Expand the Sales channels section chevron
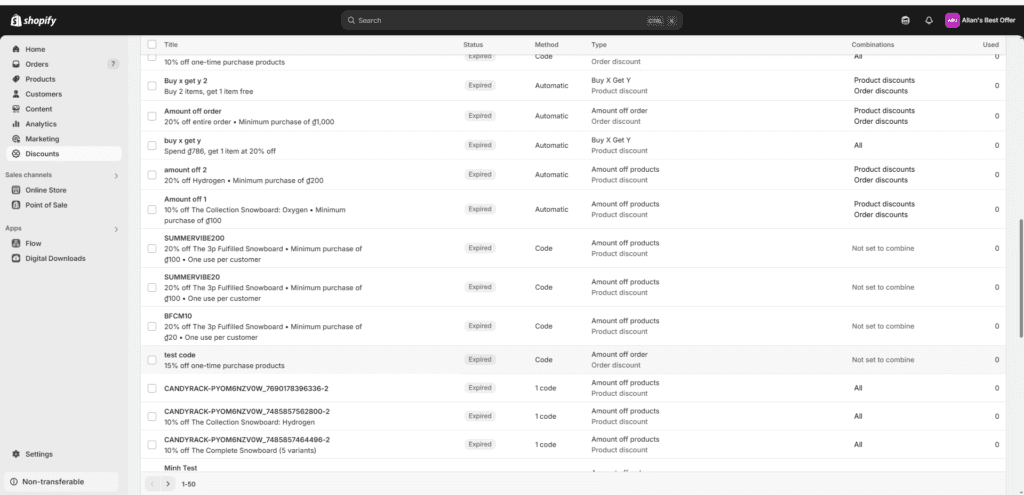Screen dimensions: 1024x495 point(116,176)
